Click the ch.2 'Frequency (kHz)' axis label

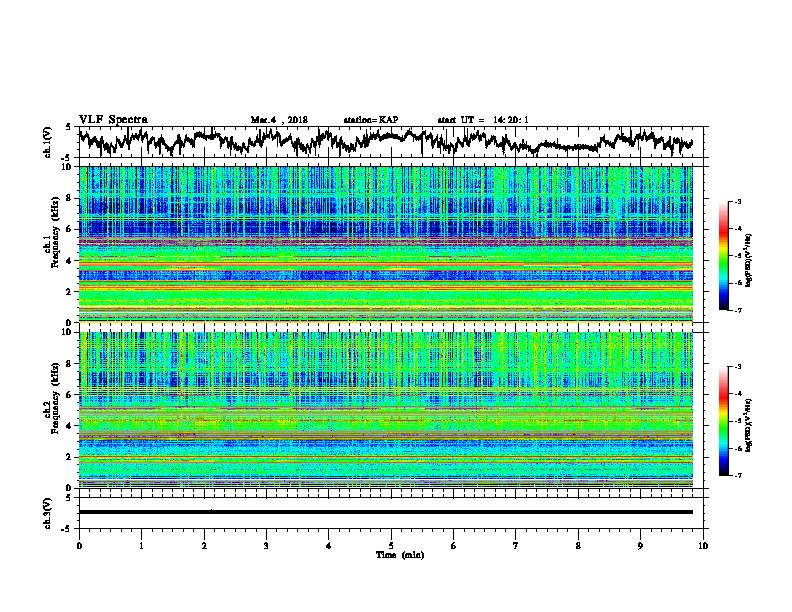coord(55,398)
